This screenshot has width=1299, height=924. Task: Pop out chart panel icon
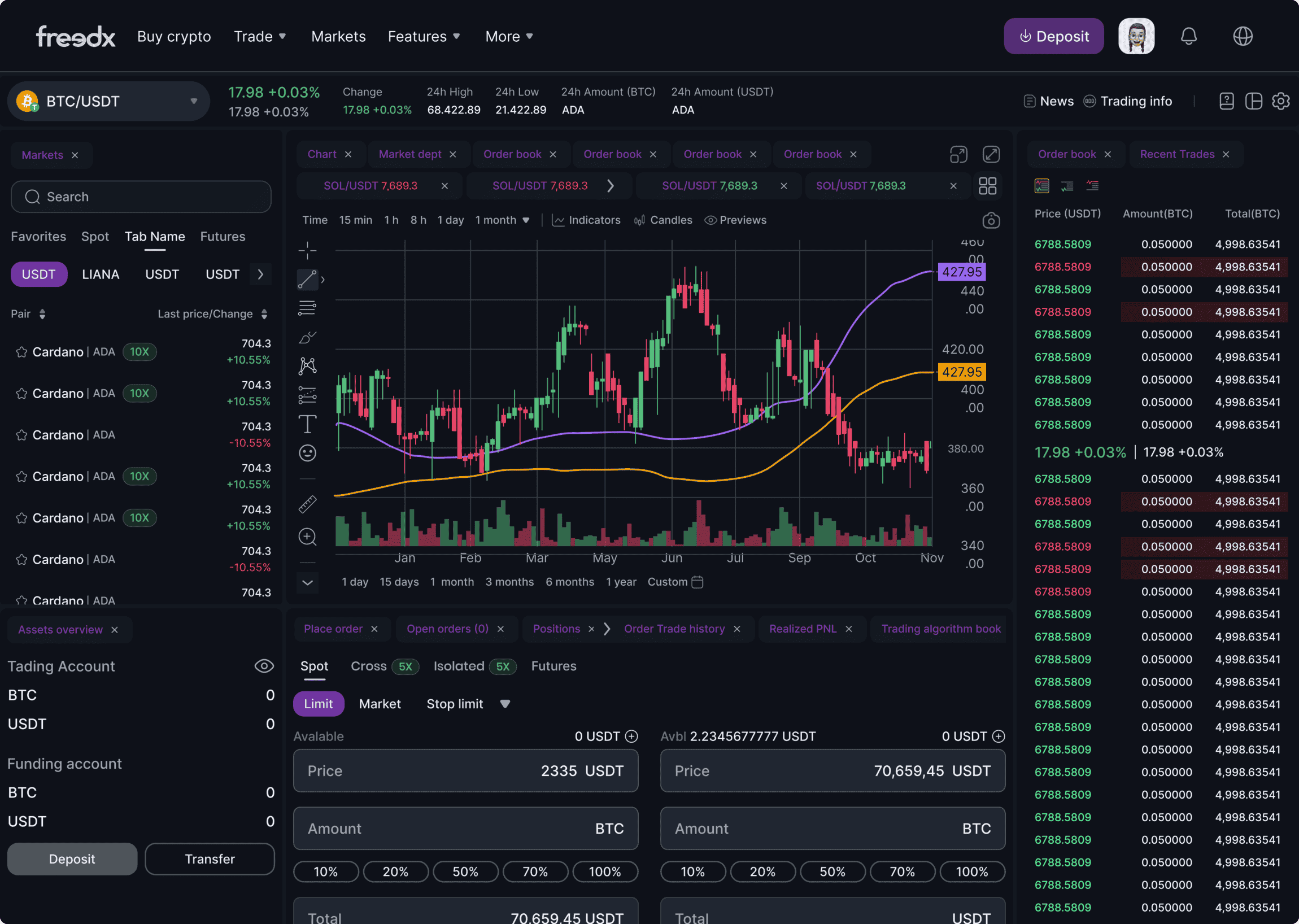coord(958,154)
